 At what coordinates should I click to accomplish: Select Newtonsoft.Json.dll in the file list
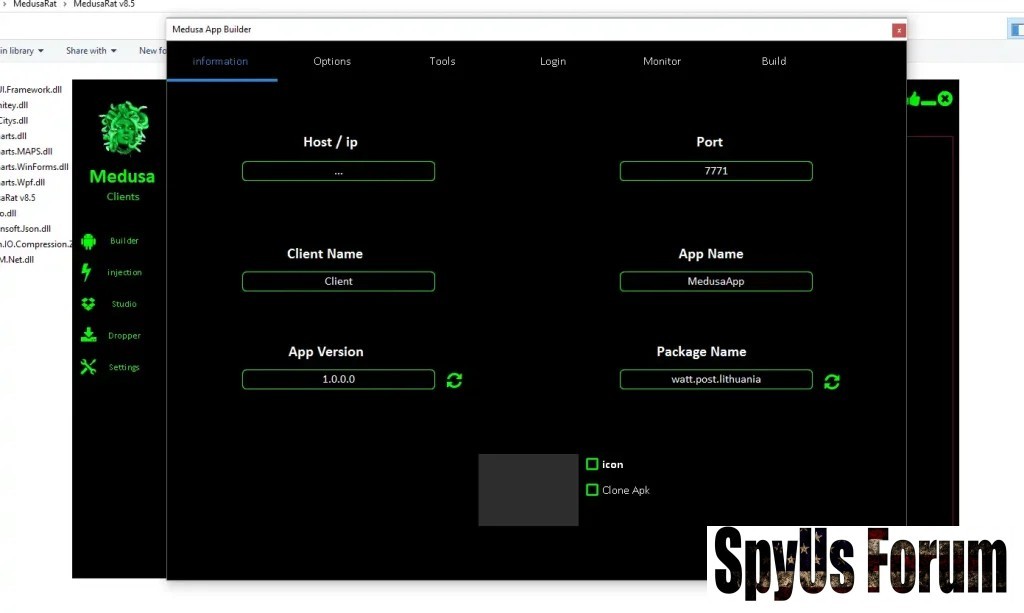pyautogui.click(x=25, y=228)
